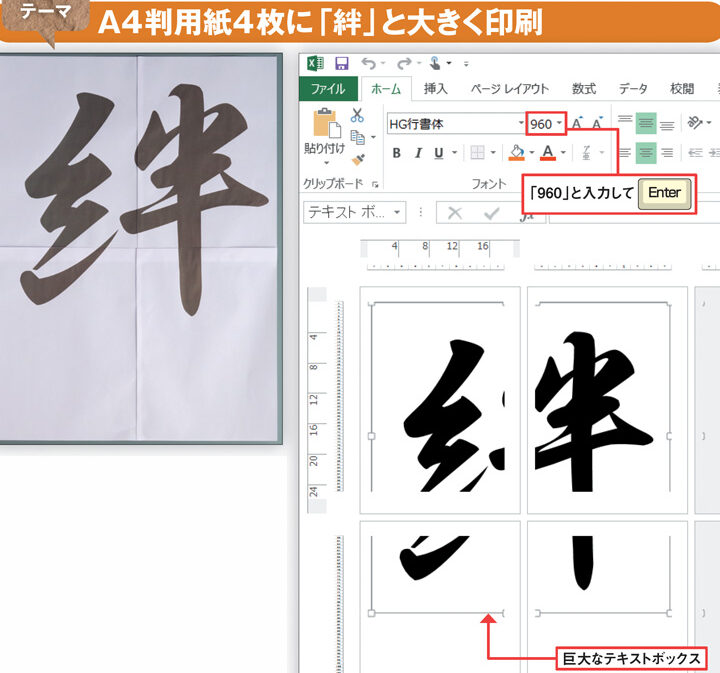Open the クリップボード dialog launcher

click(375, 185)
